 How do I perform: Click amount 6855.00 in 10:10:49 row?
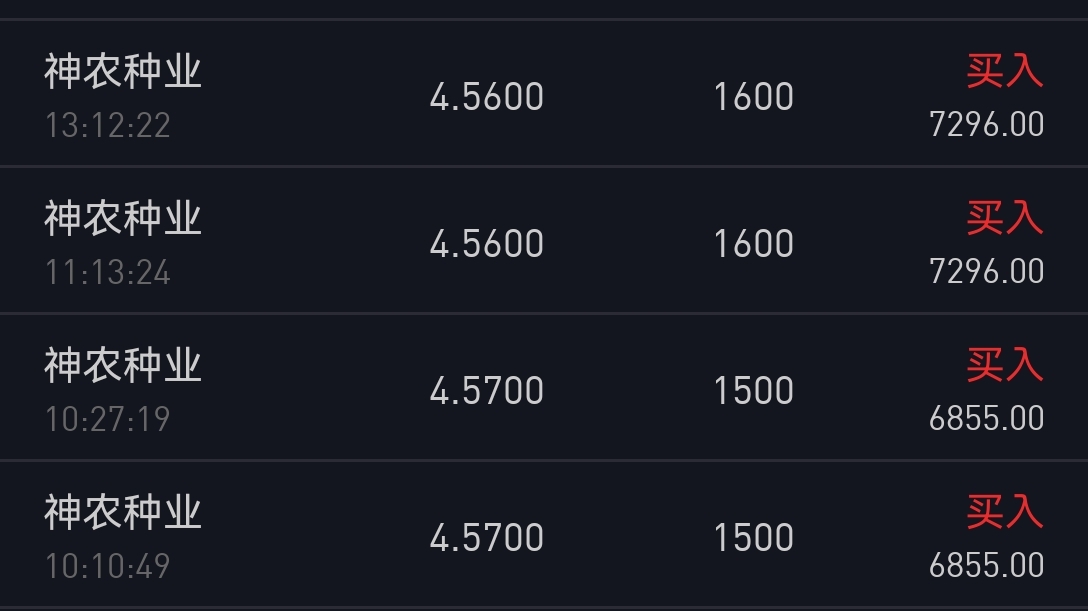tap(987, 565)
